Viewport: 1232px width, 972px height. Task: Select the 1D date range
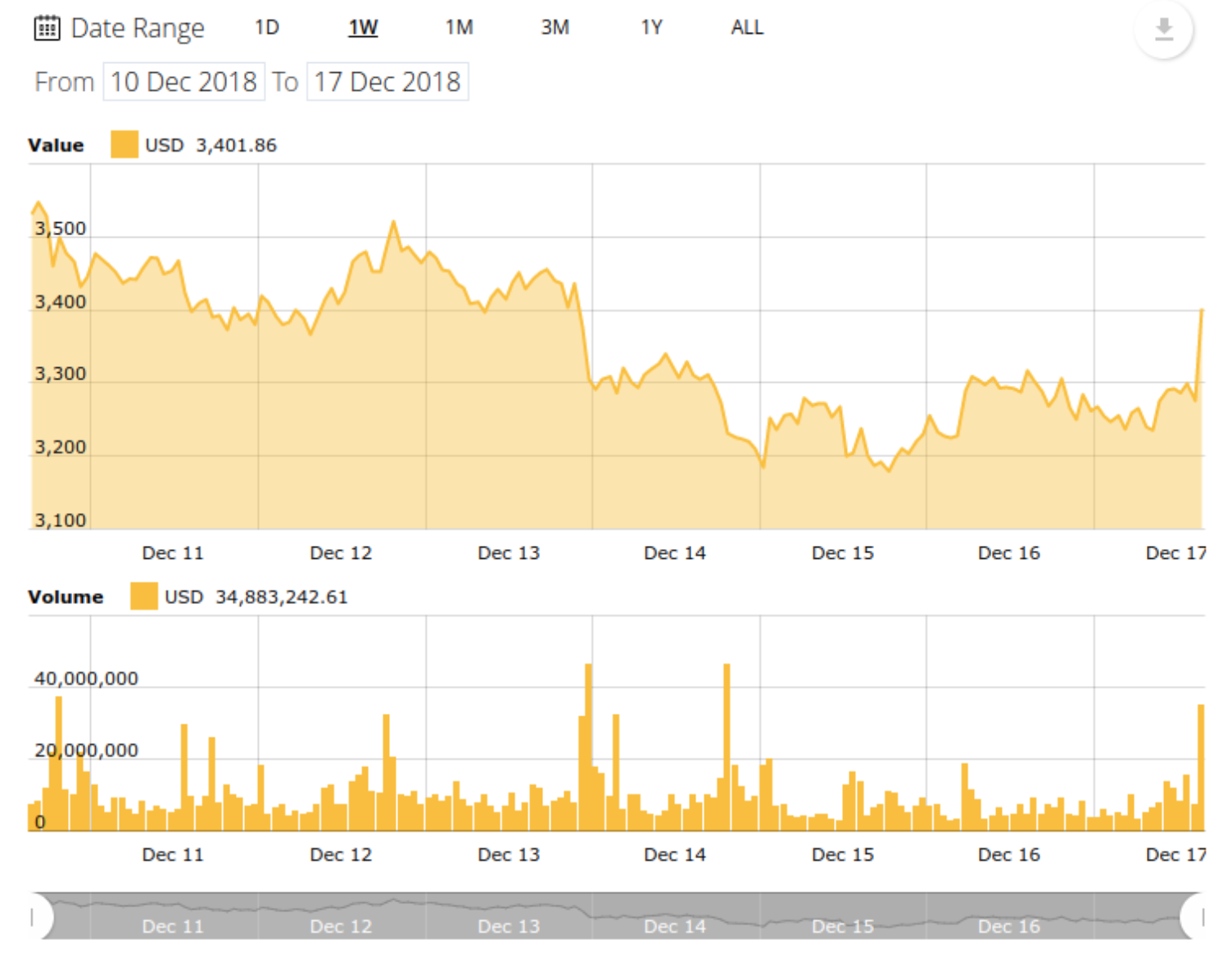point(266,28)
